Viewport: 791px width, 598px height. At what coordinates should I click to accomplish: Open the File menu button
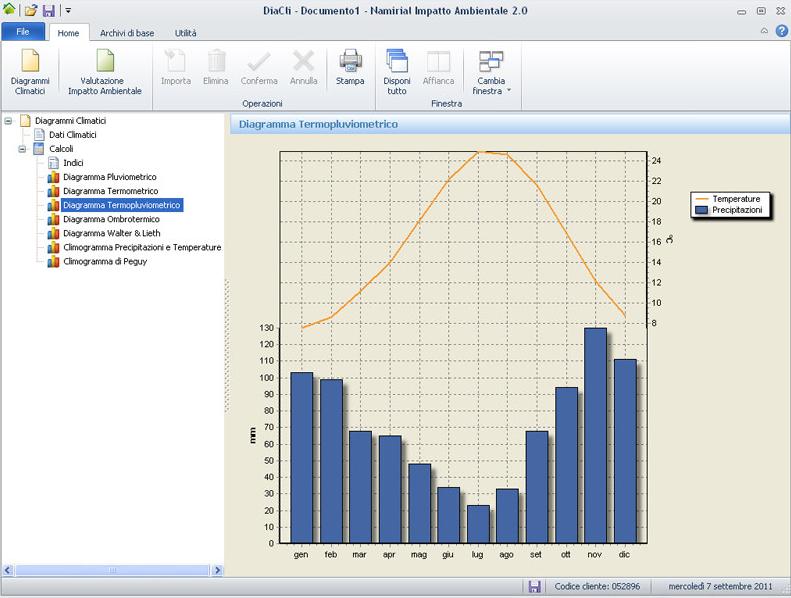coord(24,33)
